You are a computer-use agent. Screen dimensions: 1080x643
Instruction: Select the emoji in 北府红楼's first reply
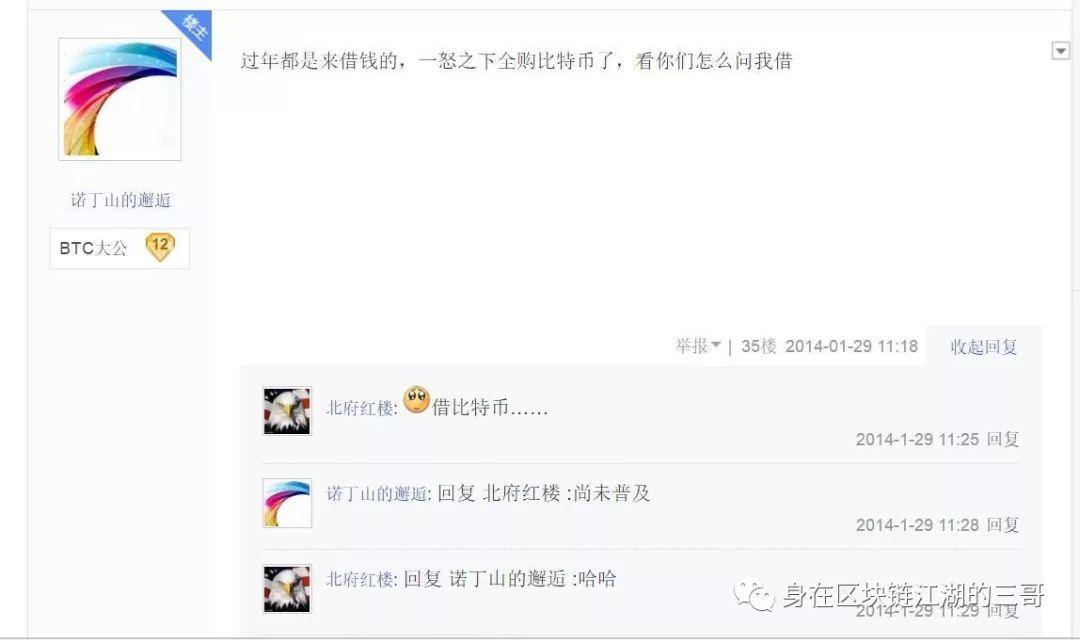[x=416, y=400]
